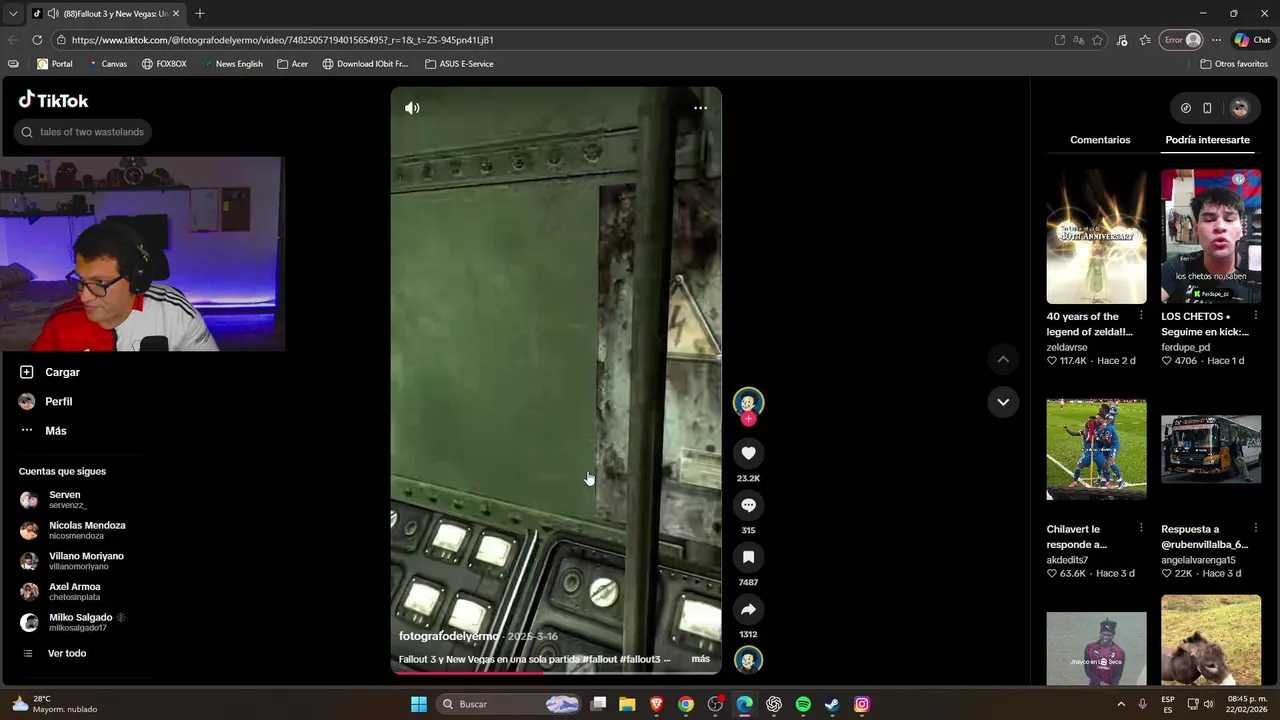Click the TikTok logo to go home
Screen dimensions: 1280x720
[54, 100]
